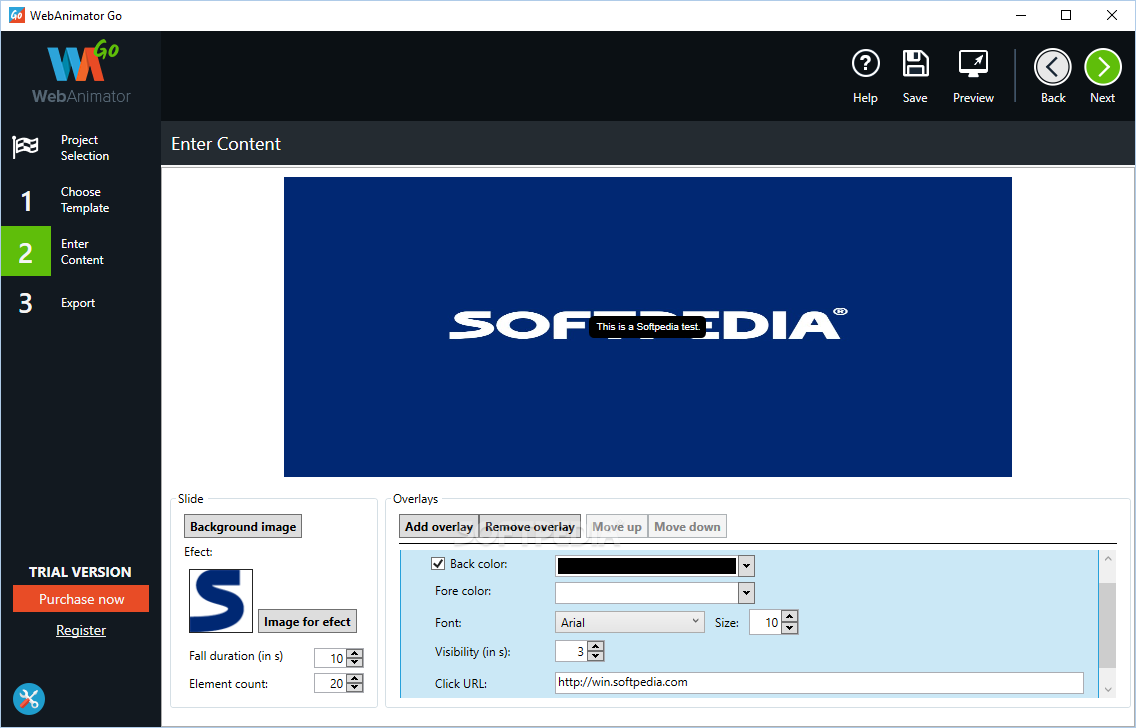Go Back with the arrow icon
The height and width of the screenshot is (728, 1136).
(x=1053, y=67)
